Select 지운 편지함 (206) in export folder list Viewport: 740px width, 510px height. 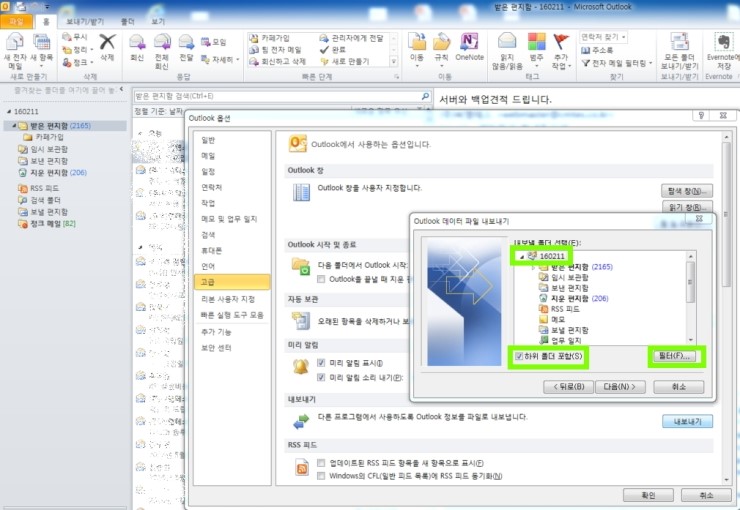pos(573,299)
